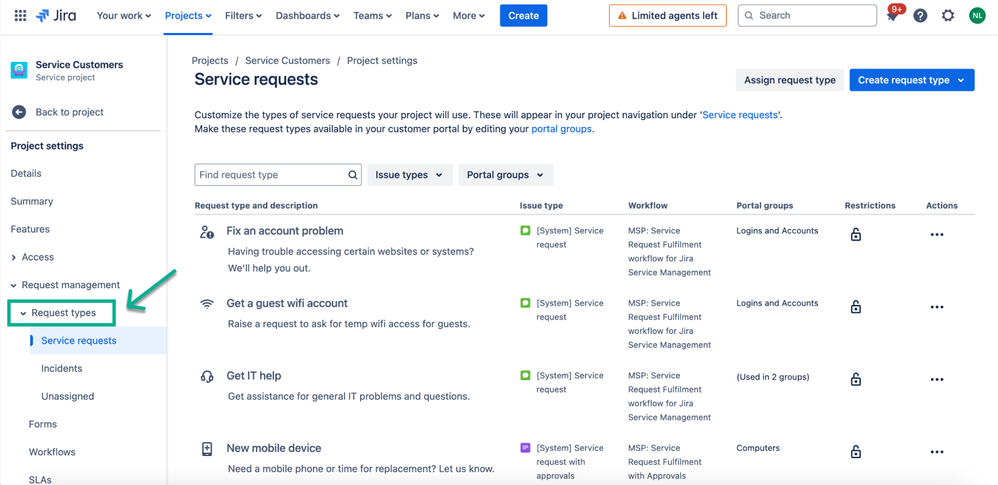This screenshot has height=485, width=998.
Task: Expand the Access section in sidebar
Action: pos(14,257)
